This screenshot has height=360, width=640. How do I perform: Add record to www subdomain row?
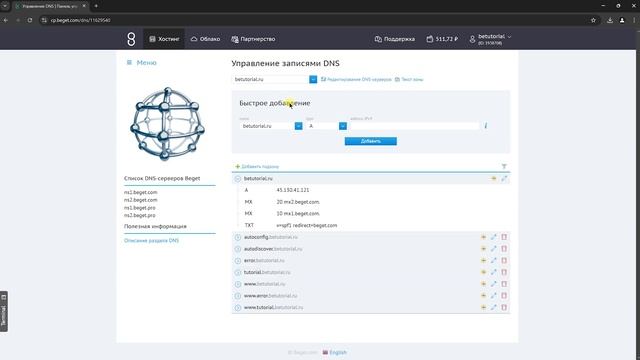pyautogui.click(x=483, y=284)
